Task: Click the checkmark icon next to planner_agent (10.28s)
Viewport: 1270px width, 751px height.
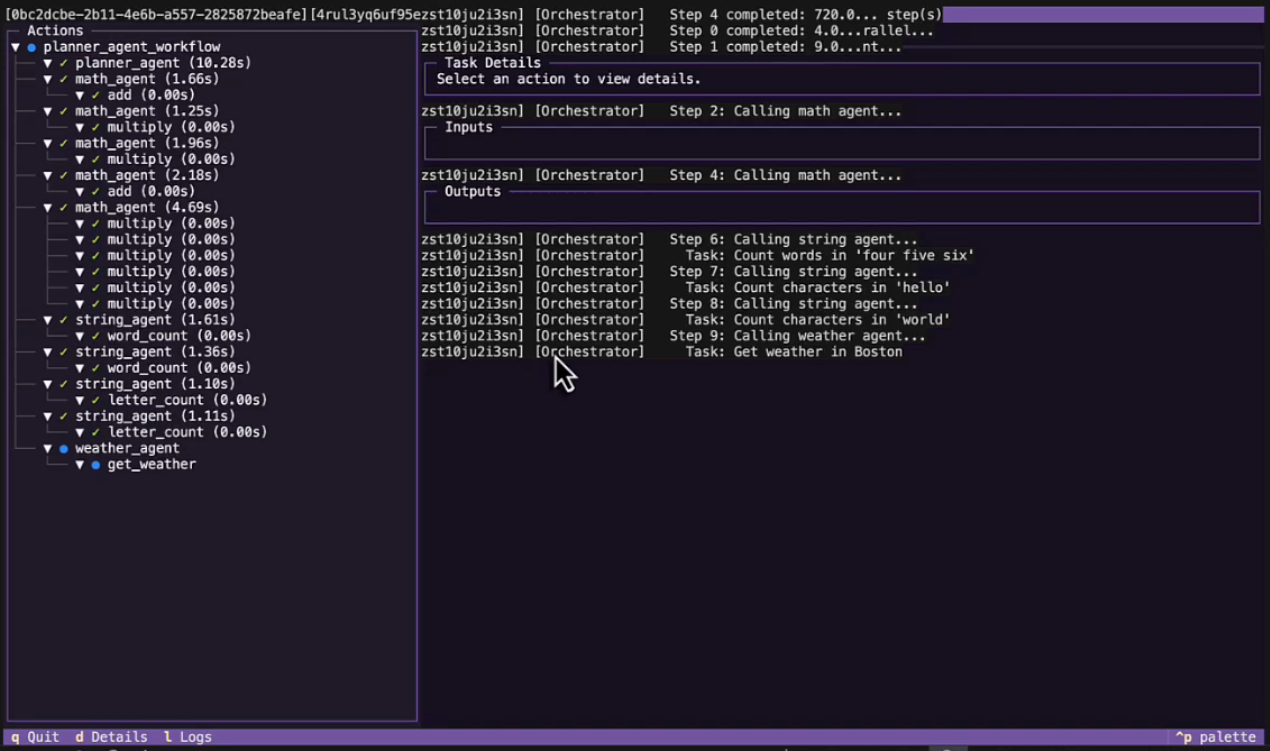Action: click(64, 63)
